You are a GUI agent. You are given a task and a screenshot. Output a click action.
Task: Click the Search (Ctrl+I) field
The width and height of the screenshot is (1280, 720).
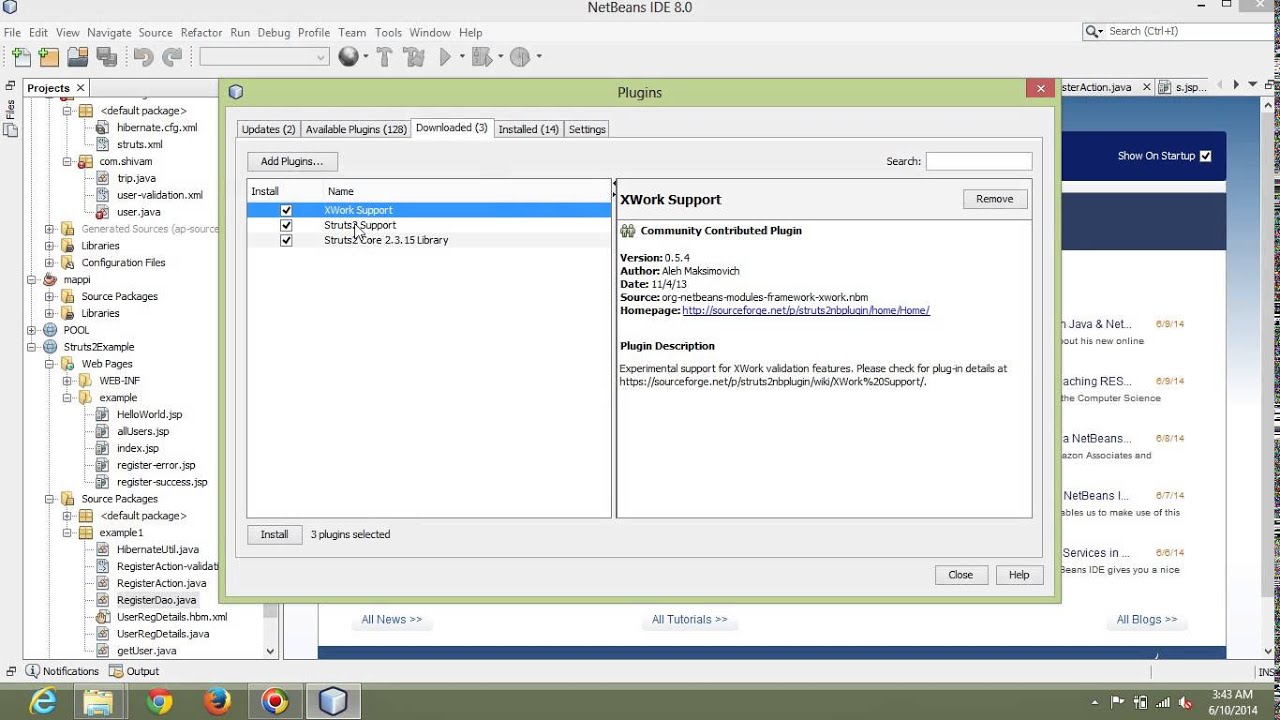tap(1178, 32)
